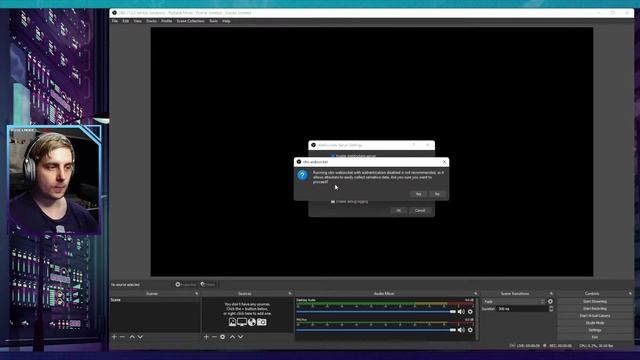Open the Tools menu
The height and width of the screenshot is (360, 640).
(x=213, y=21)
